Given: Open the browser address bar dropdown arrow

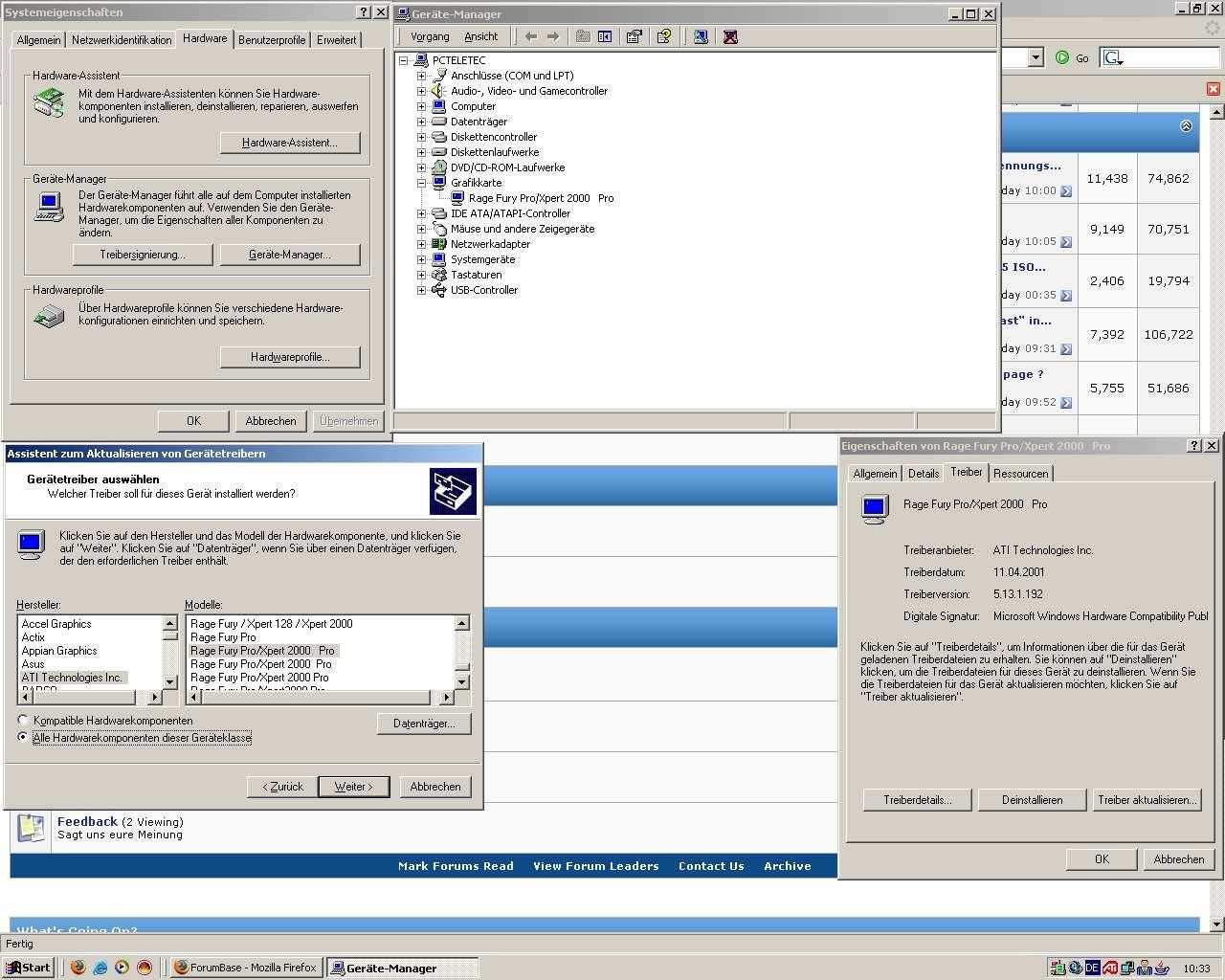Looking at the screenshot, I should [1036, 57].
